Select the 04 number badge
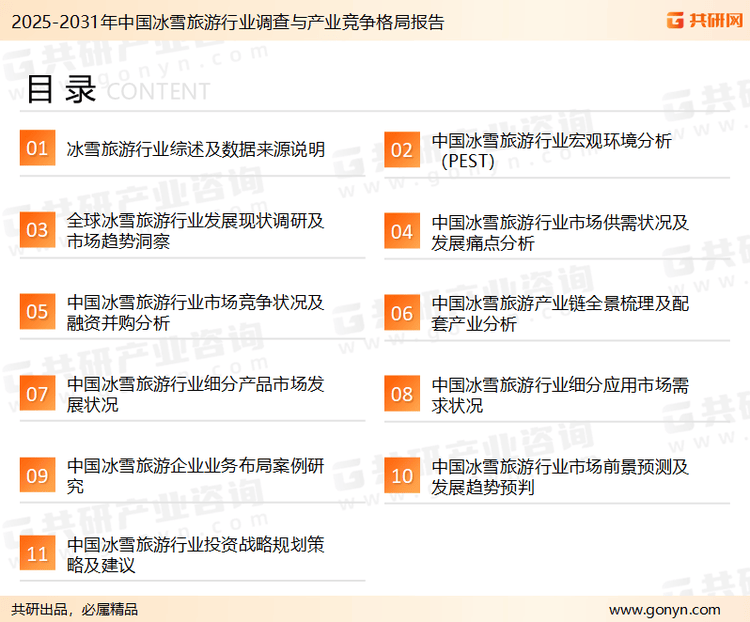The width and height of the screenshot is (750, 622). click(401, 231)
